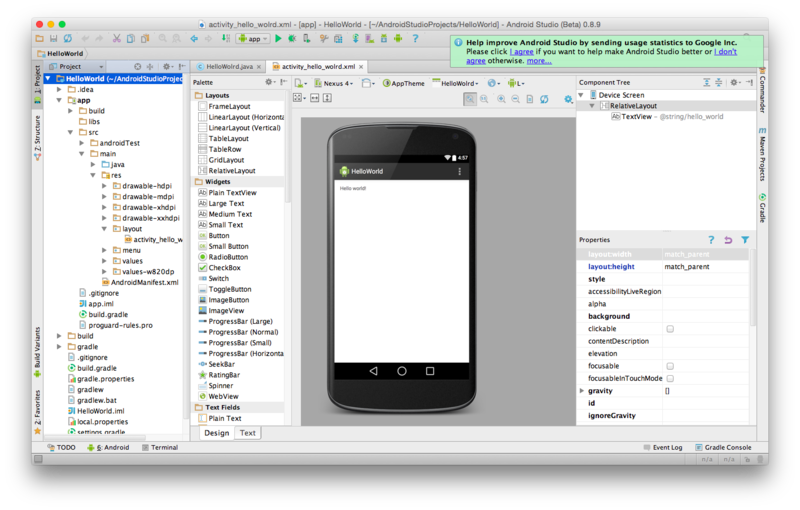Collapse the RelativeLayout node arrow
800x510 pixels.
pos(592,106)
